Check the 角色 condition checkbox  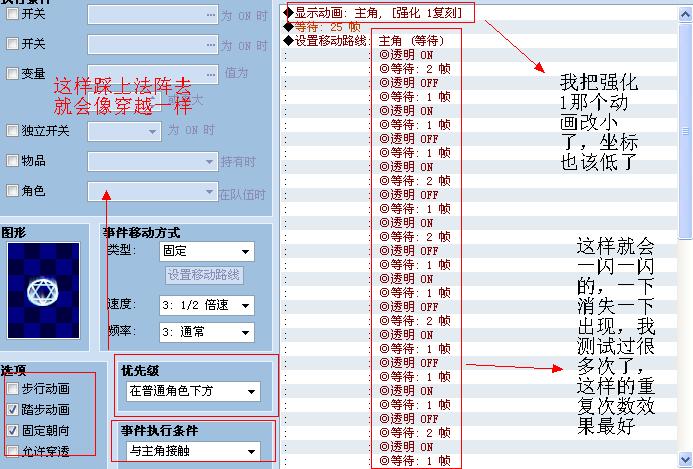[x=12, y=191]
